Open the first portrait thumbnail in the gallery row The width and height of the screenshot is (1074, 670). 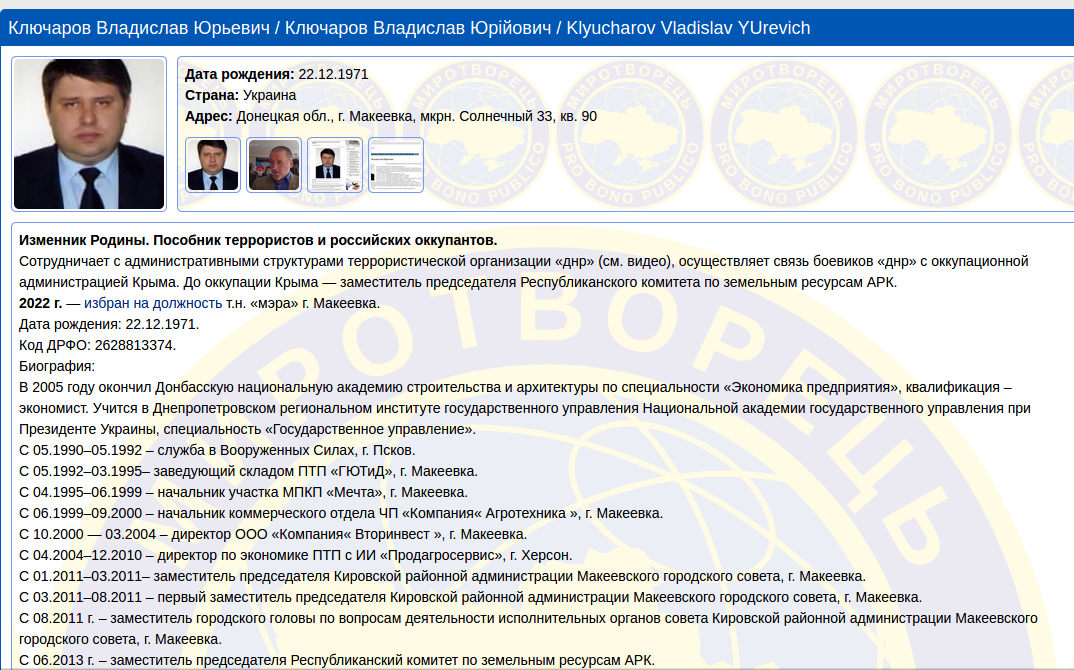pyautogui.click(x=213, y=165)
